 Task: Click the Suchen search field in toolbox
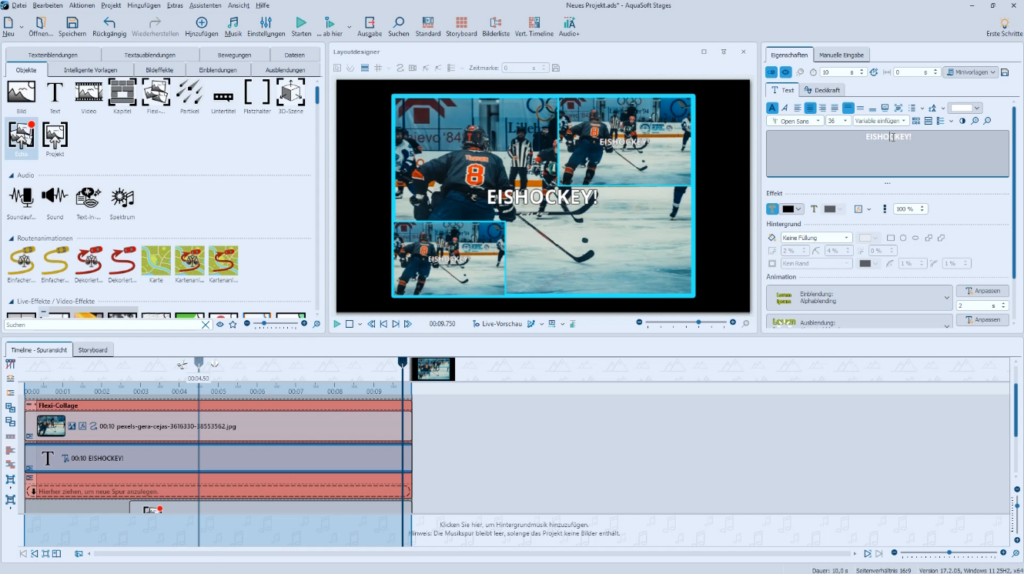coord(102,325)
